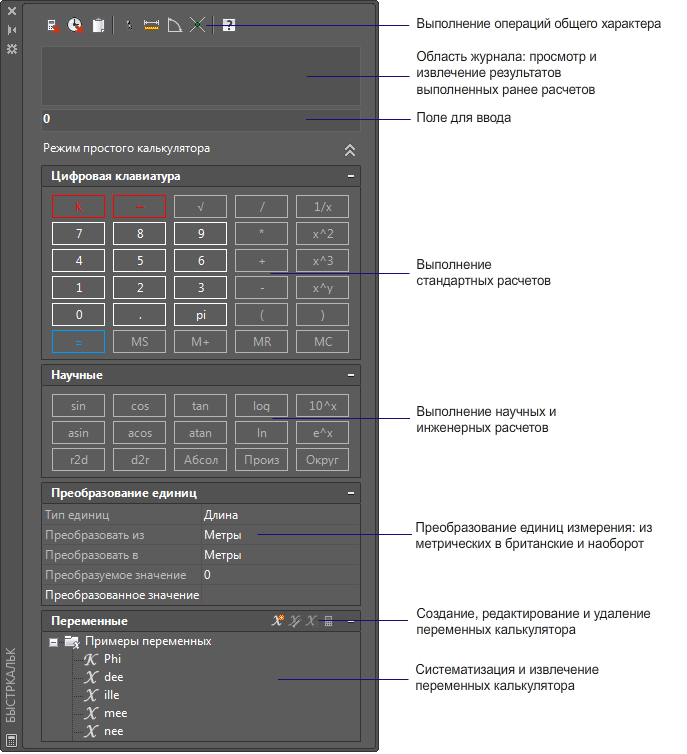Click the r2d conversion button
This screenshot has width=687, height=754.
[78, 460]
